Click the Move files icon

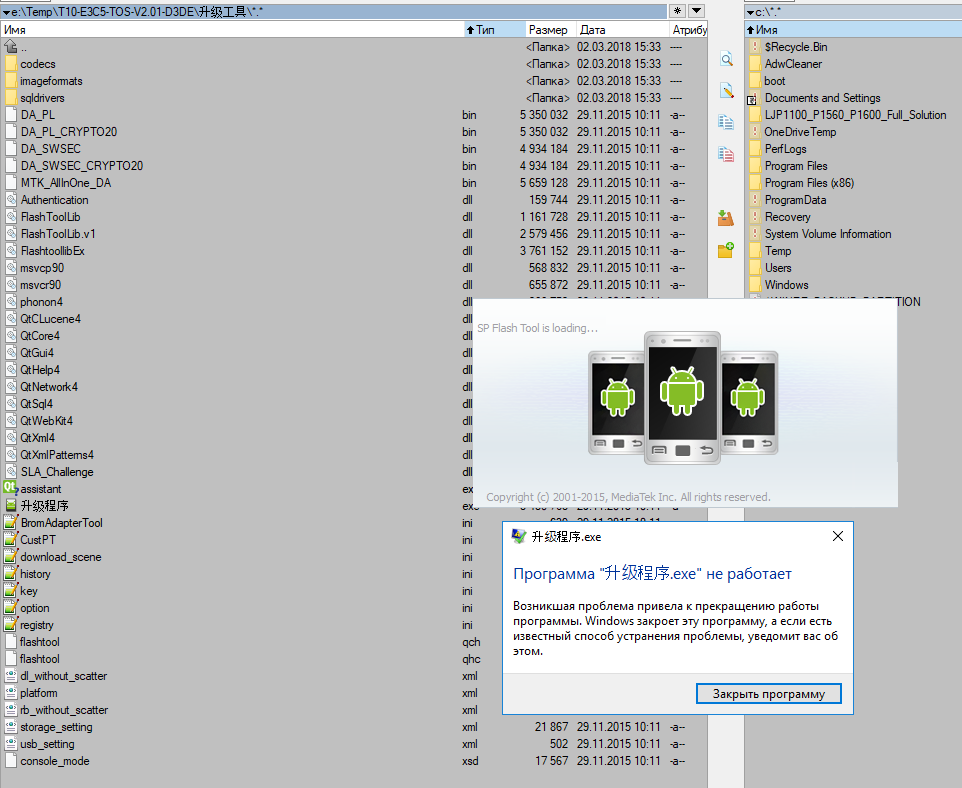pyautogui.click(x=727, y=153)
